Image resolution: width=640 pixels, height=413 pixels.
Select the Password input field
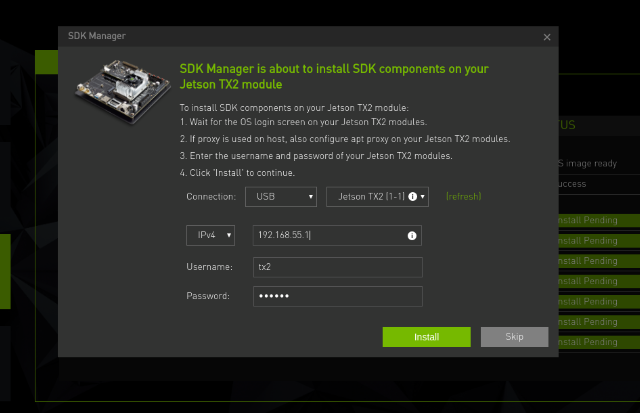[338, 296]
